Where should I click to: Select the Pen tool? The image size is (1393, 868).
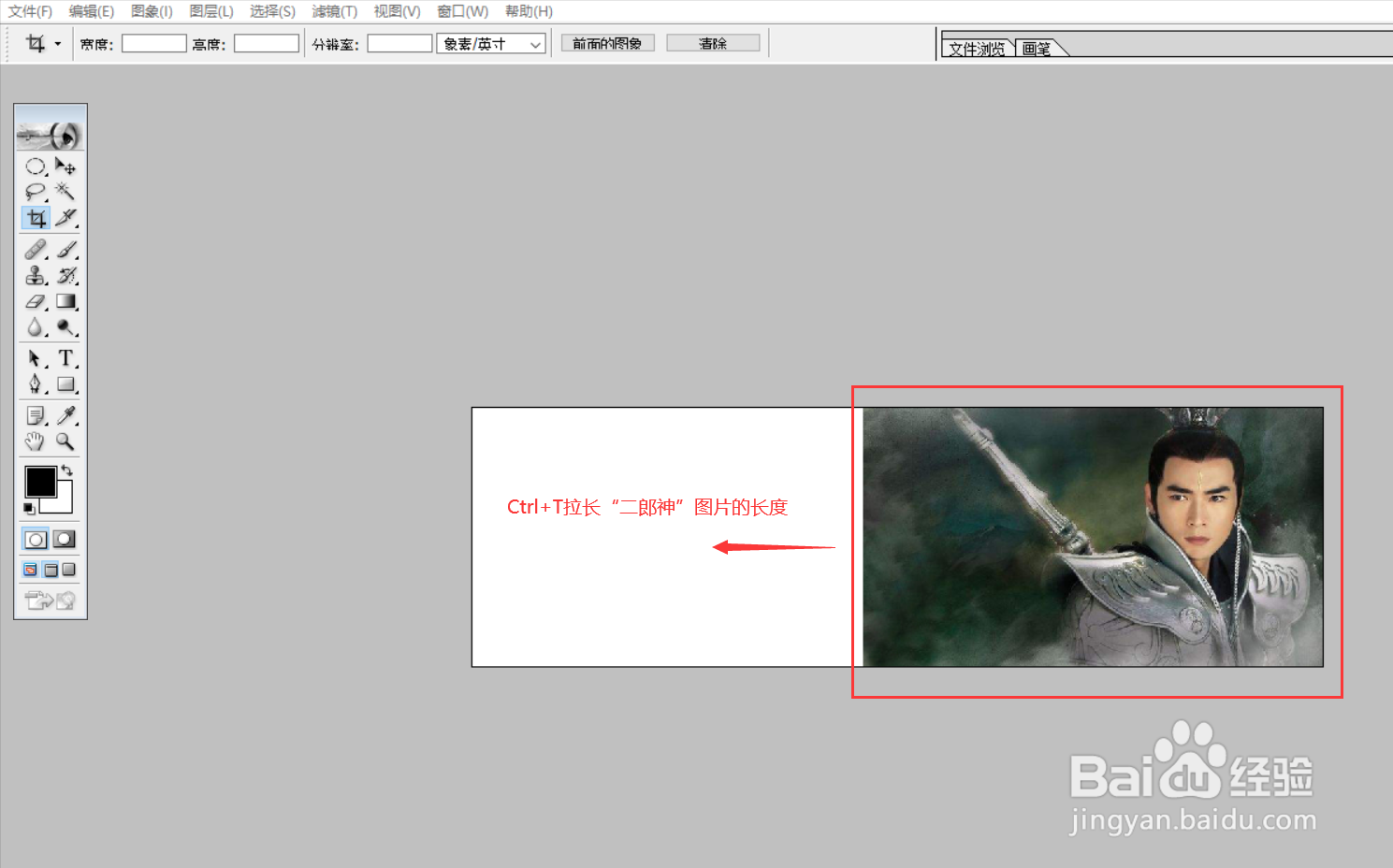(x=36, y=384)
